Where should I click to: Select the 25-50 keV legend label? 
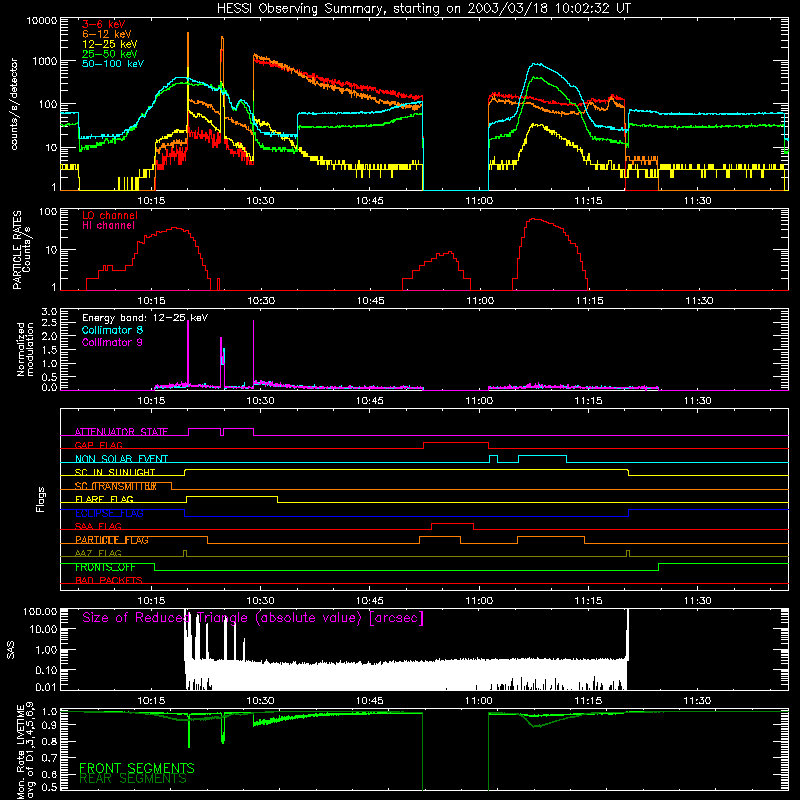click(x=110, y=54)
